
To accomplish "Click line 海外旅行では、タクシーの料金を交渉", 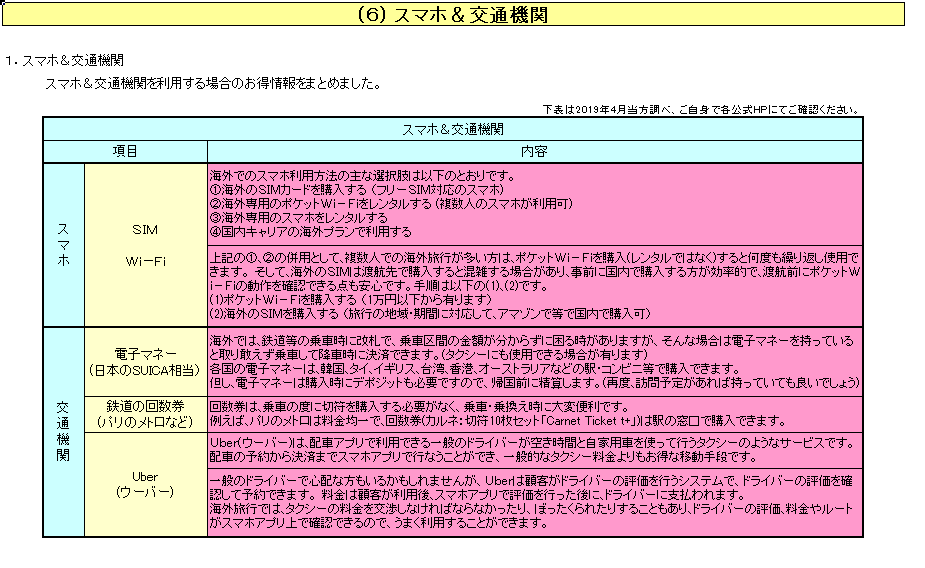I will (x=532, y=509).
